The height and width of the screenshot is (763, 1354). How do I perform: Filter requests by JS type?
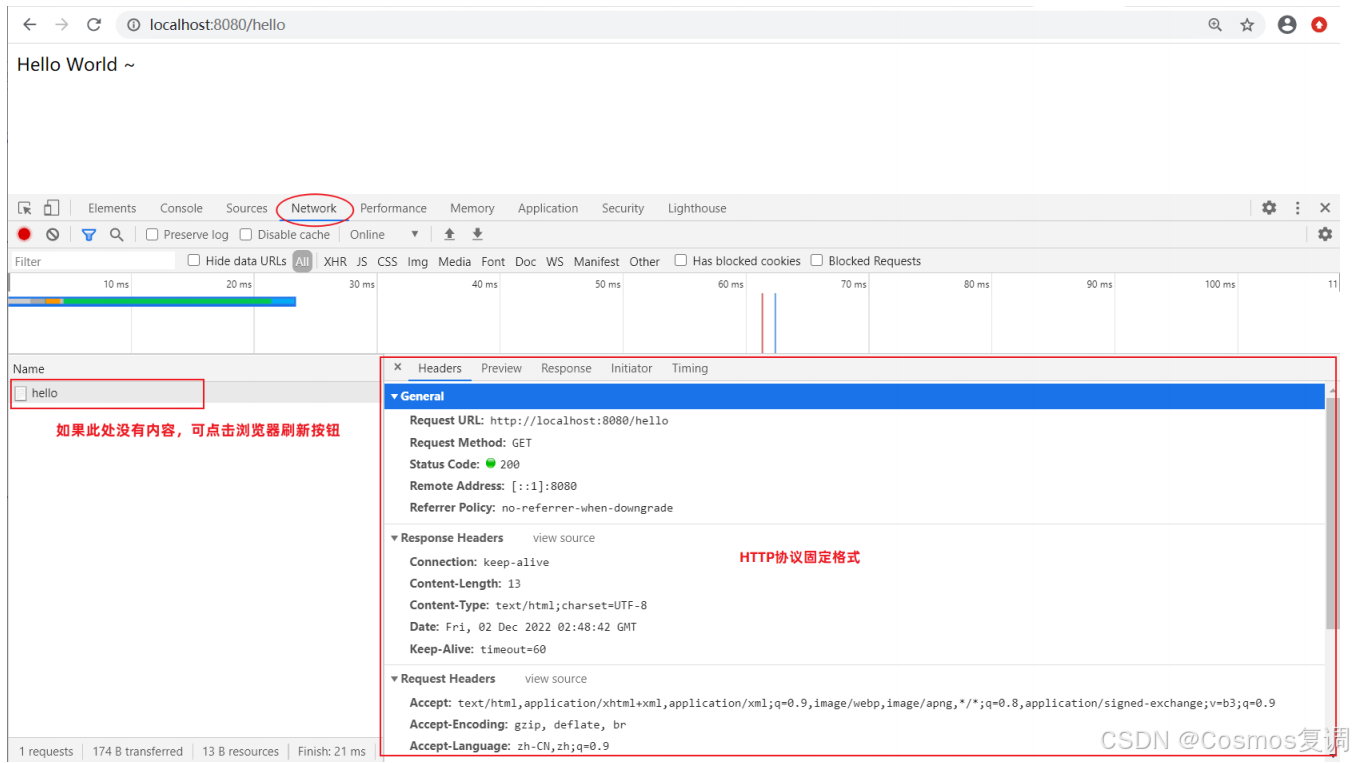(x=362, y=261)
